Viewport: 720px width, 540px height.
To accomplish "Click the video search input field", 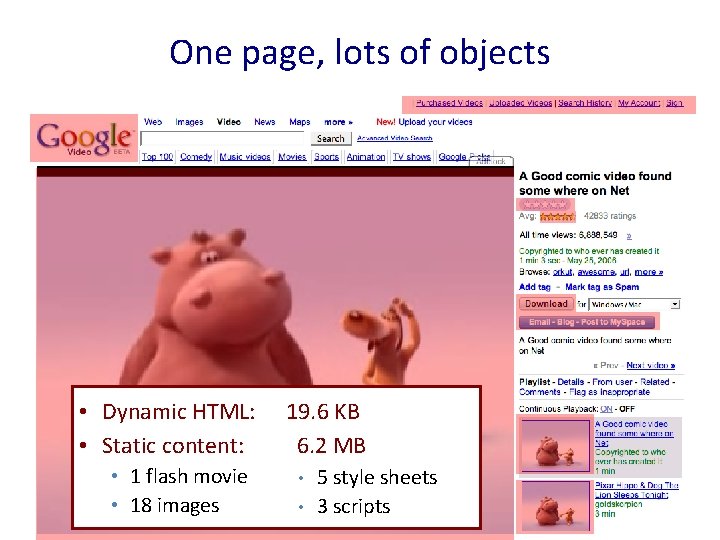I will point(222,138).
